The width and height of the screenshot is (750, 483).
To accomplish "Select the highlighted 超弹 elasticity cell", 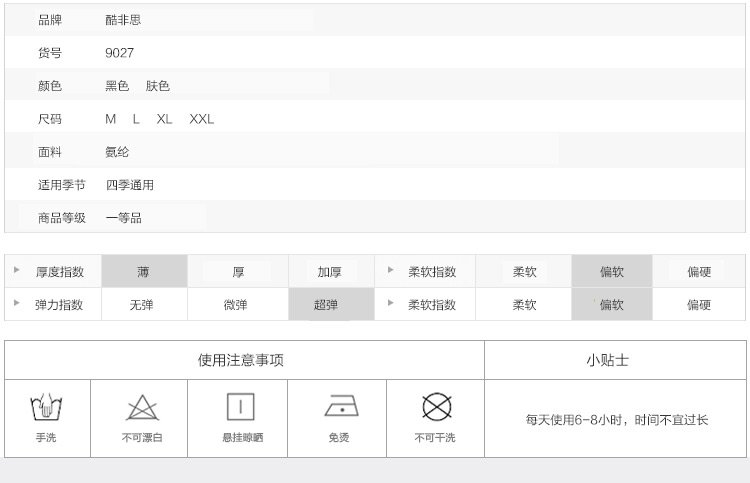I will pos(331,304).
